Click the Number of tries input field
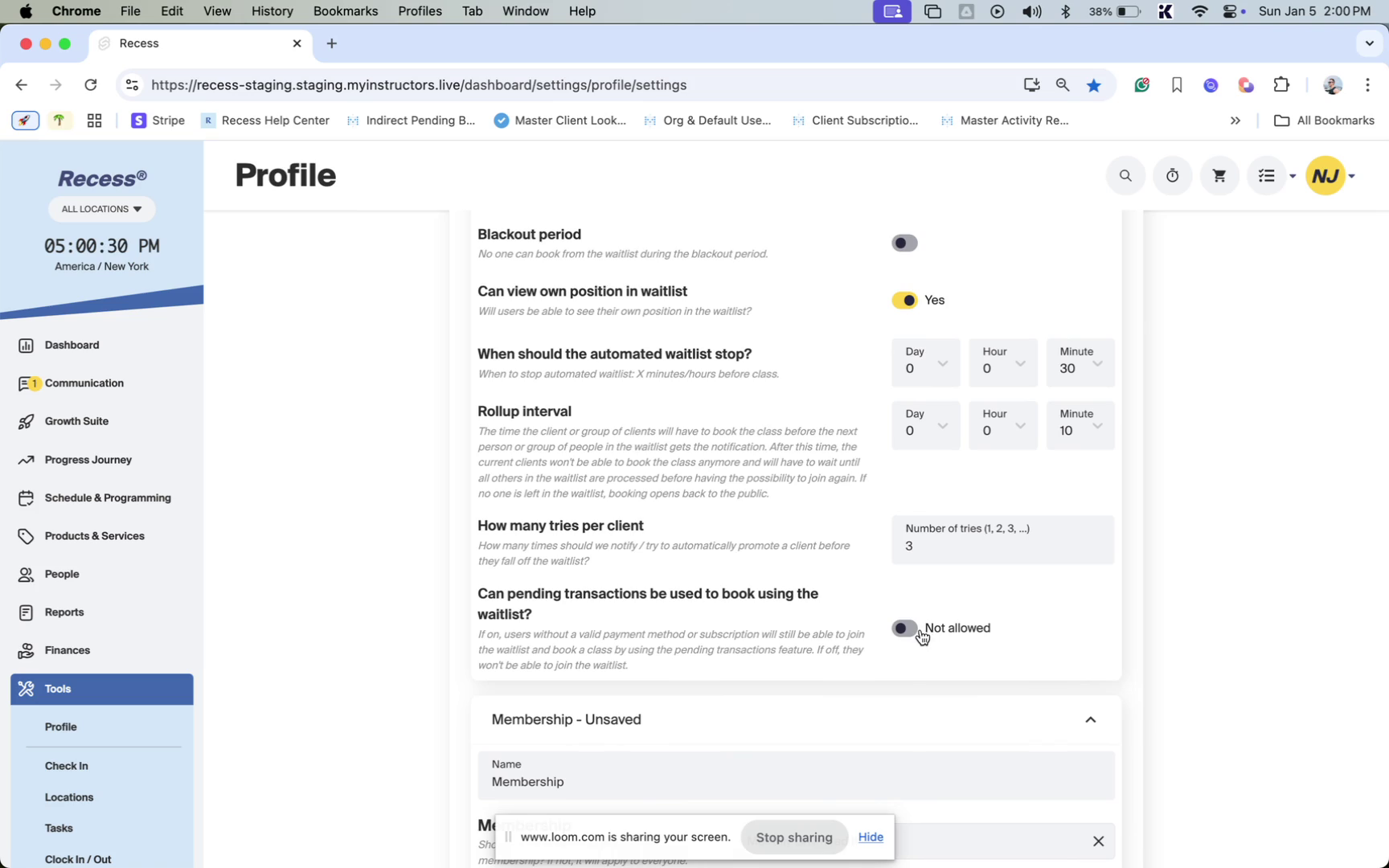The image size is (1389, 868). click(x=1002, y=546)
